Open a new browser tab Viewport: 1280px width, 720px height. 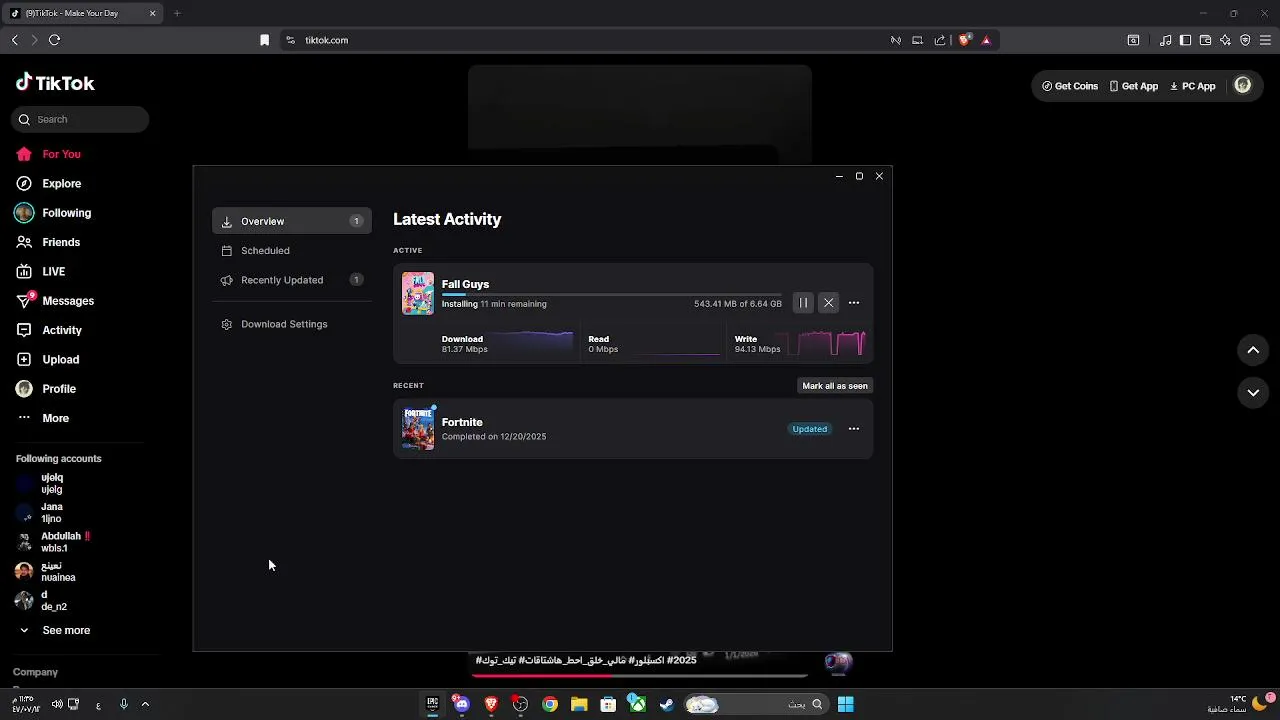177,13
